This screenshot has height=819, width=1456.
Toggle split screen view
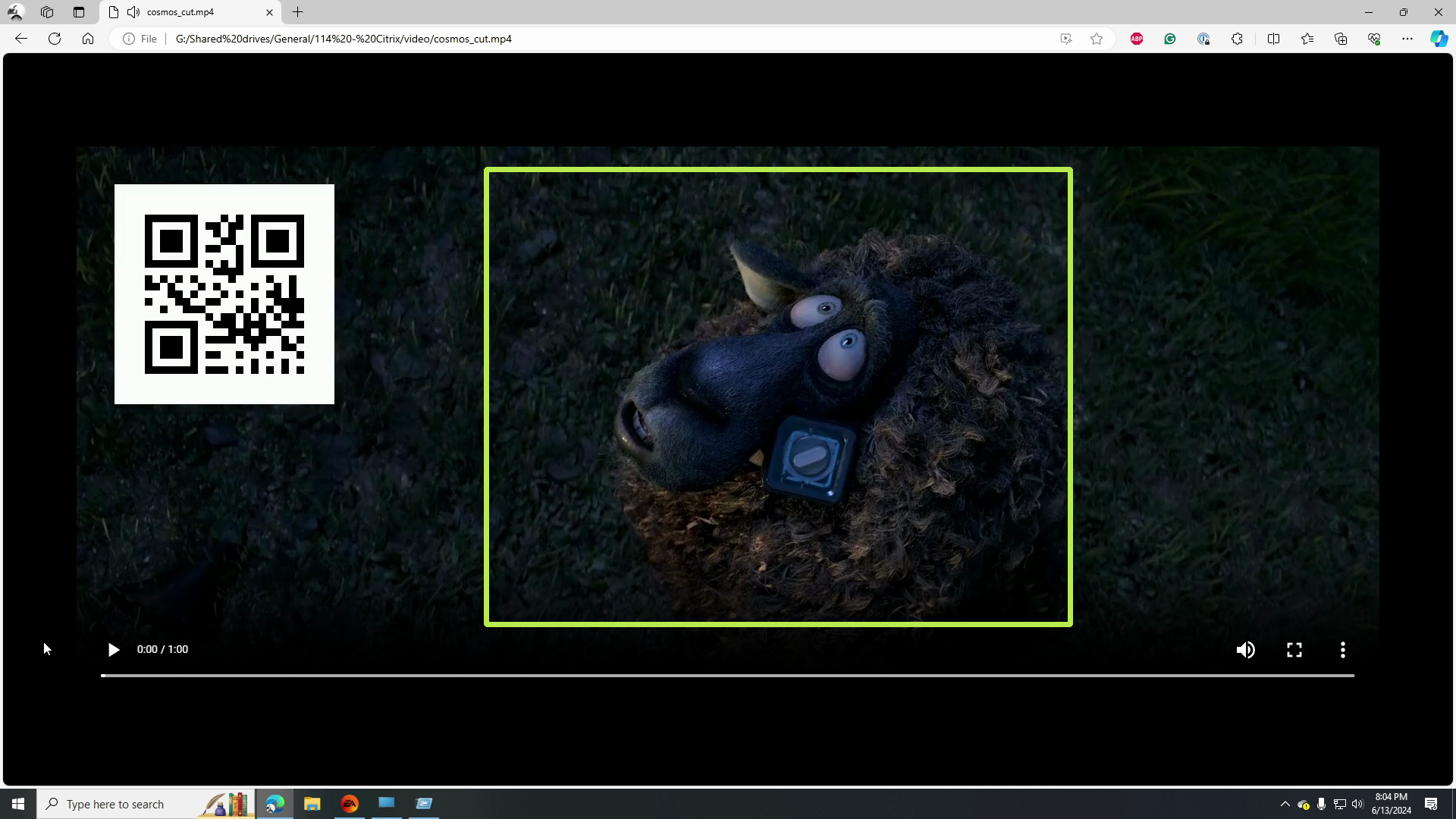coord(1273,39)
